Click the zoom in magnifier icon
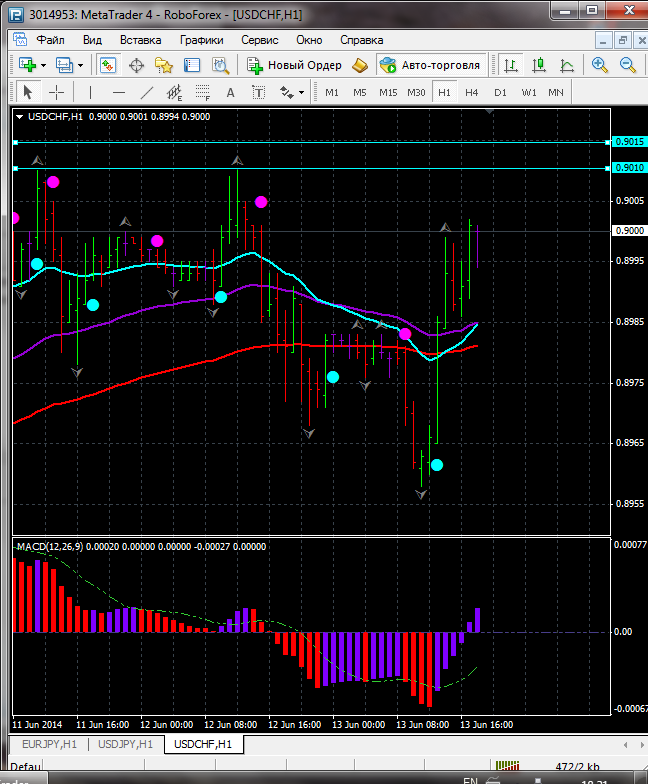 [599, 65]
